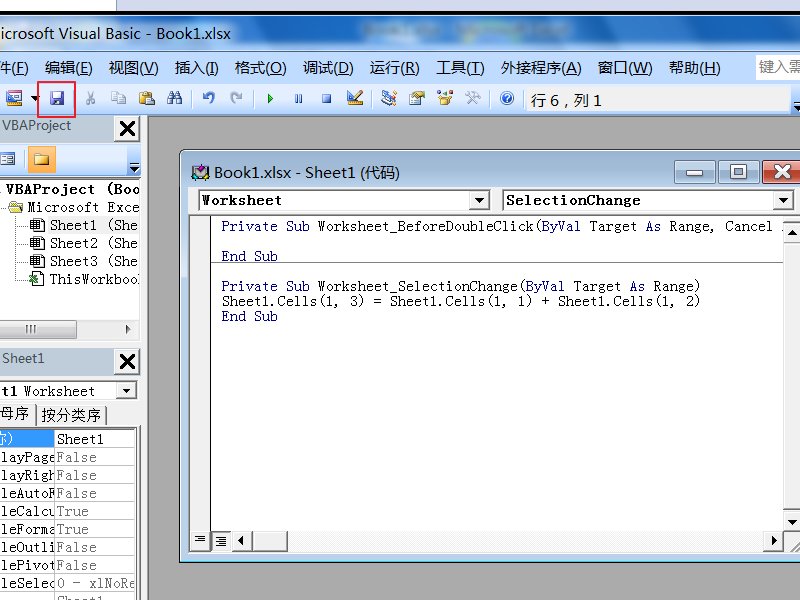
Task: Toggle Design Mode icon in toolbar
Action: (x=354, y=98)
